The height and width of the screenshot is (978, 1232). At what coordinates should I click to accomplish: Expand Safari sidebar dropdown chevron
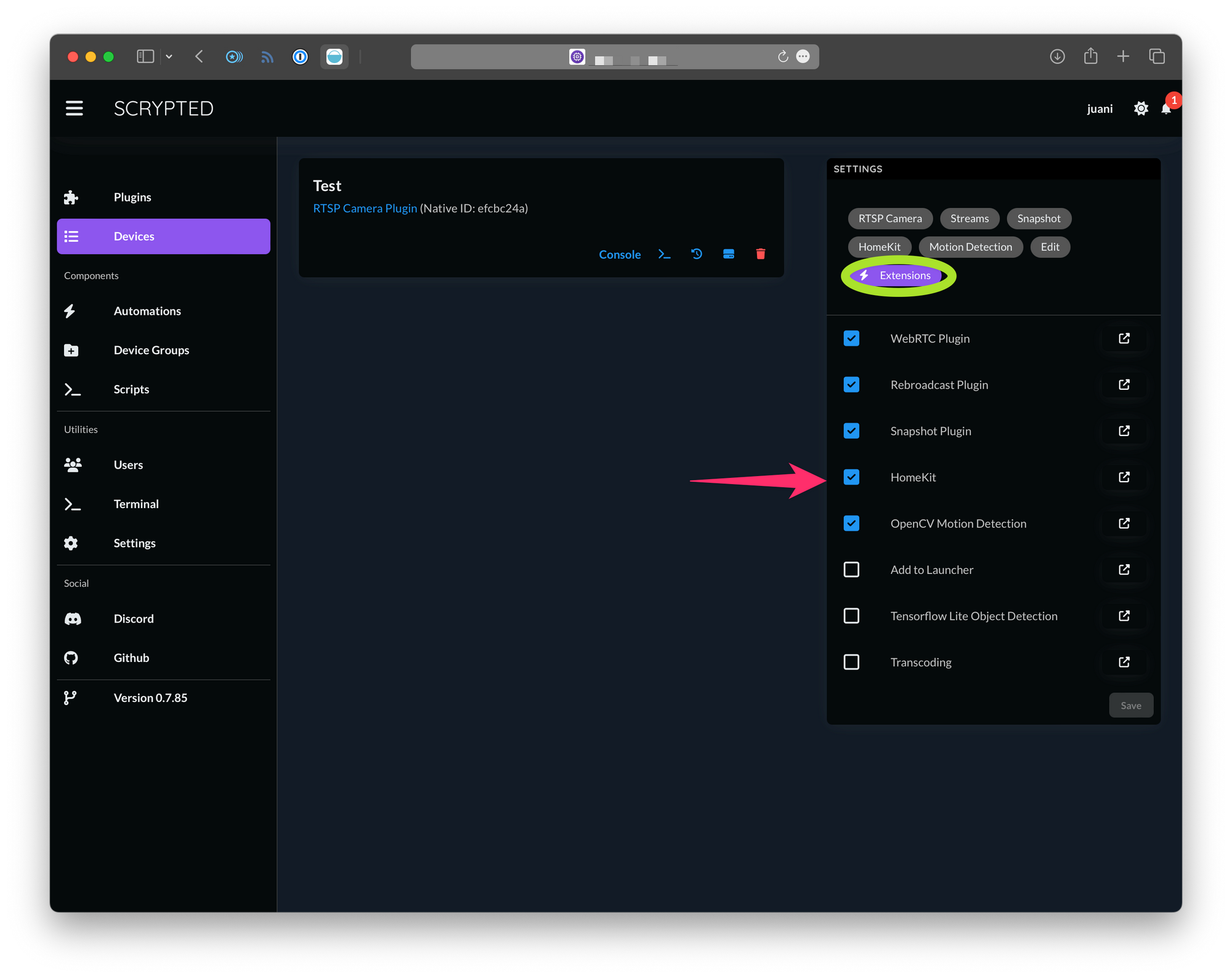[169, 57]
